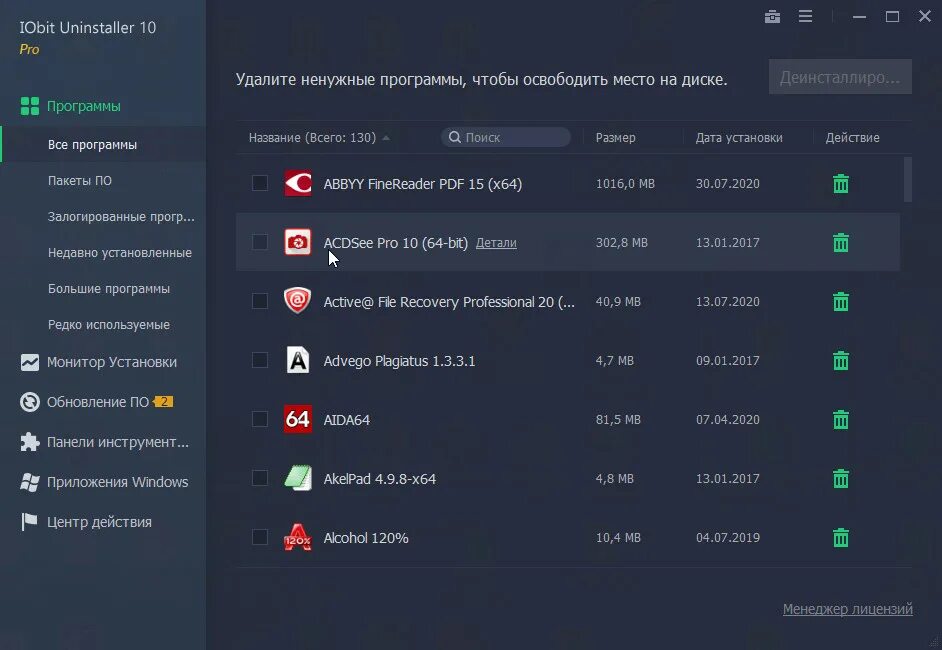Click the update count badge 2
The width and height of the screenshot is (942, 650).
pyautogui.click(x=163, y=402)
